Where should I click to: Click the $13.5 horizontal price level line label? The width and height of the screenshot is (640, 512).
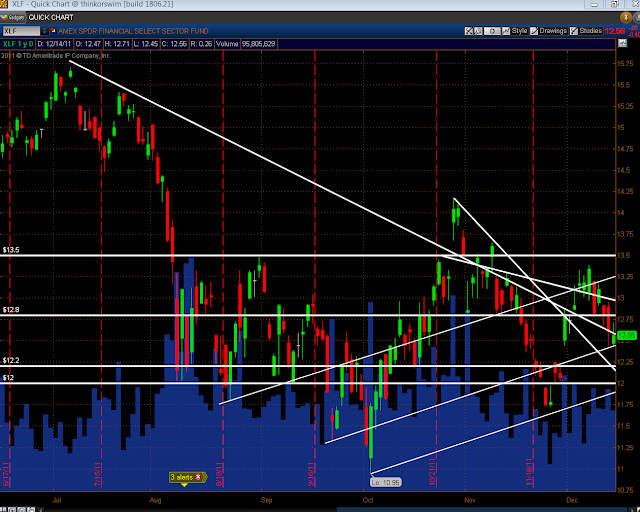pyautogui.click(x=12, y=250)
